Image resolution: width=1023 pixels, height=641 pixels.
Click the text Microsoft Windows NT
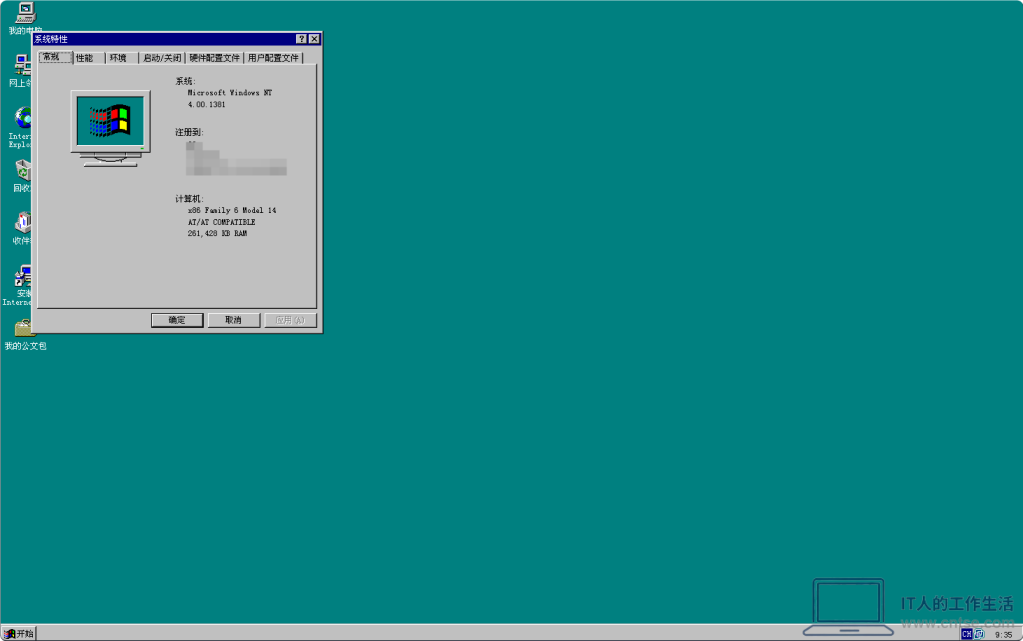tap(230, 93)
